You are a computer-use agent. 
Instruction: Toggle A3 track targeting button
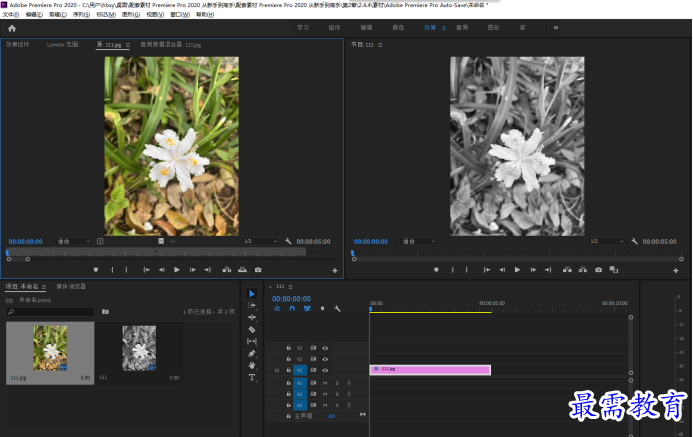(300, 405)
